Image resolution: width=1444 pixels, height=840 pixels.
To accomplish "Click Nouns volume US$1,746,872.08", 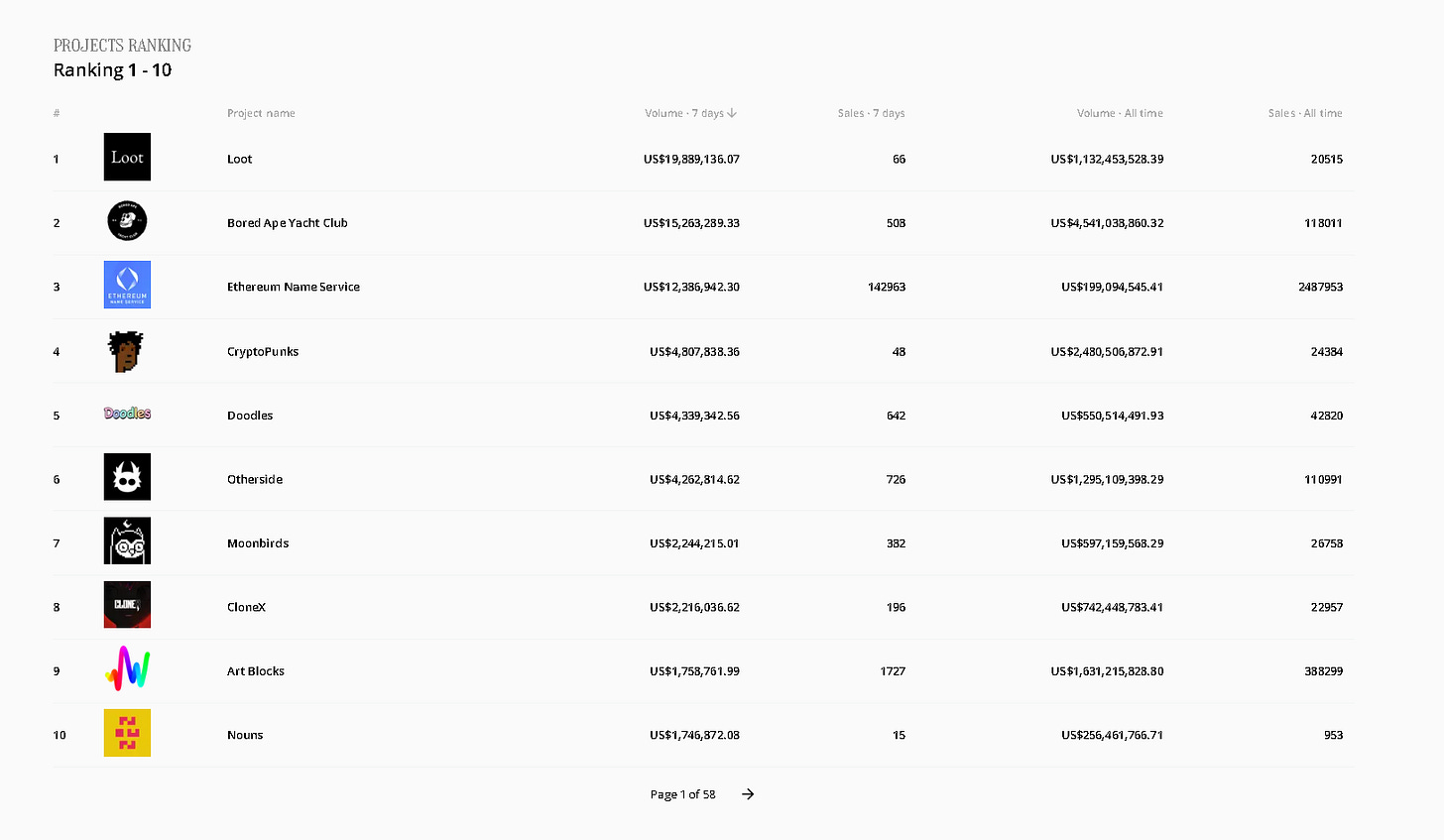I will (x=694, y=735).
